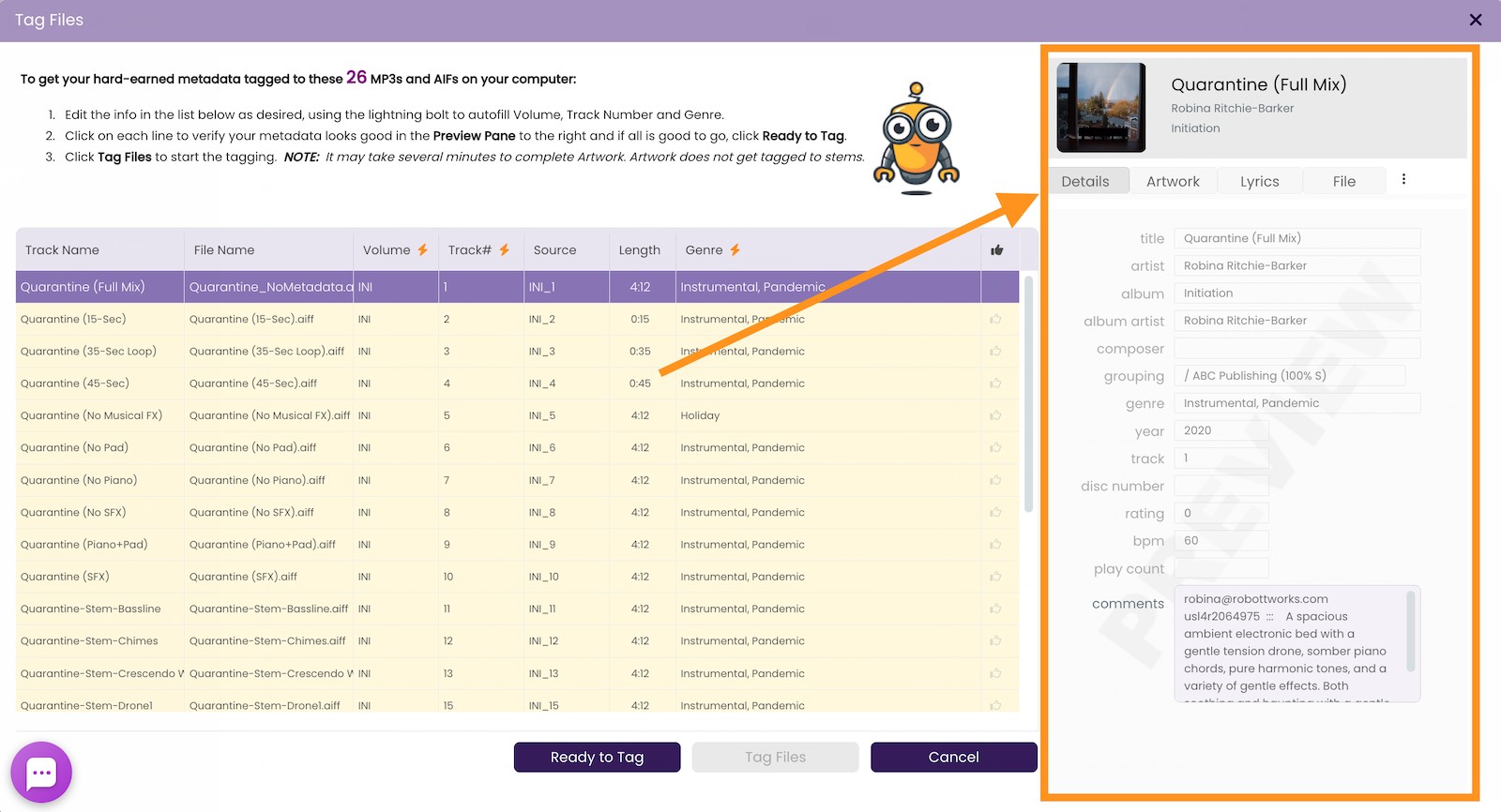Toggle thumbs-up for Quarantine (45-Sec) row
The height and width of the screenshot is (812, 1501).
tap(995, 383)
